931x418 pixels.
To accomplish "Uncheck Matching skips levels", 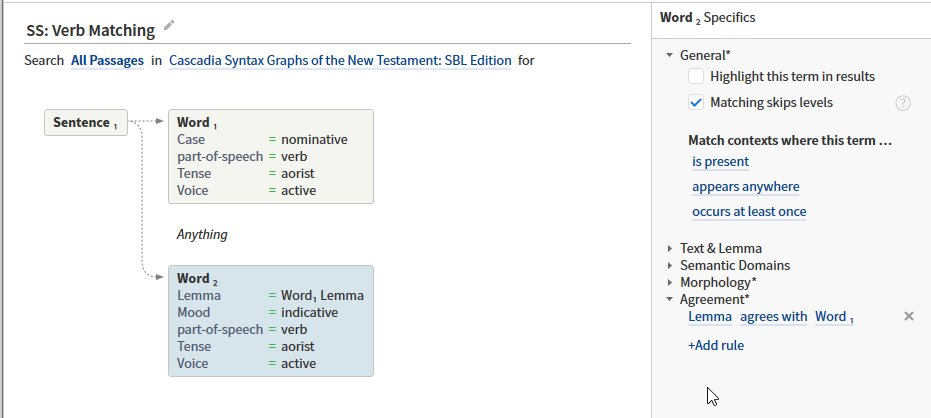I will coord(696,103).
